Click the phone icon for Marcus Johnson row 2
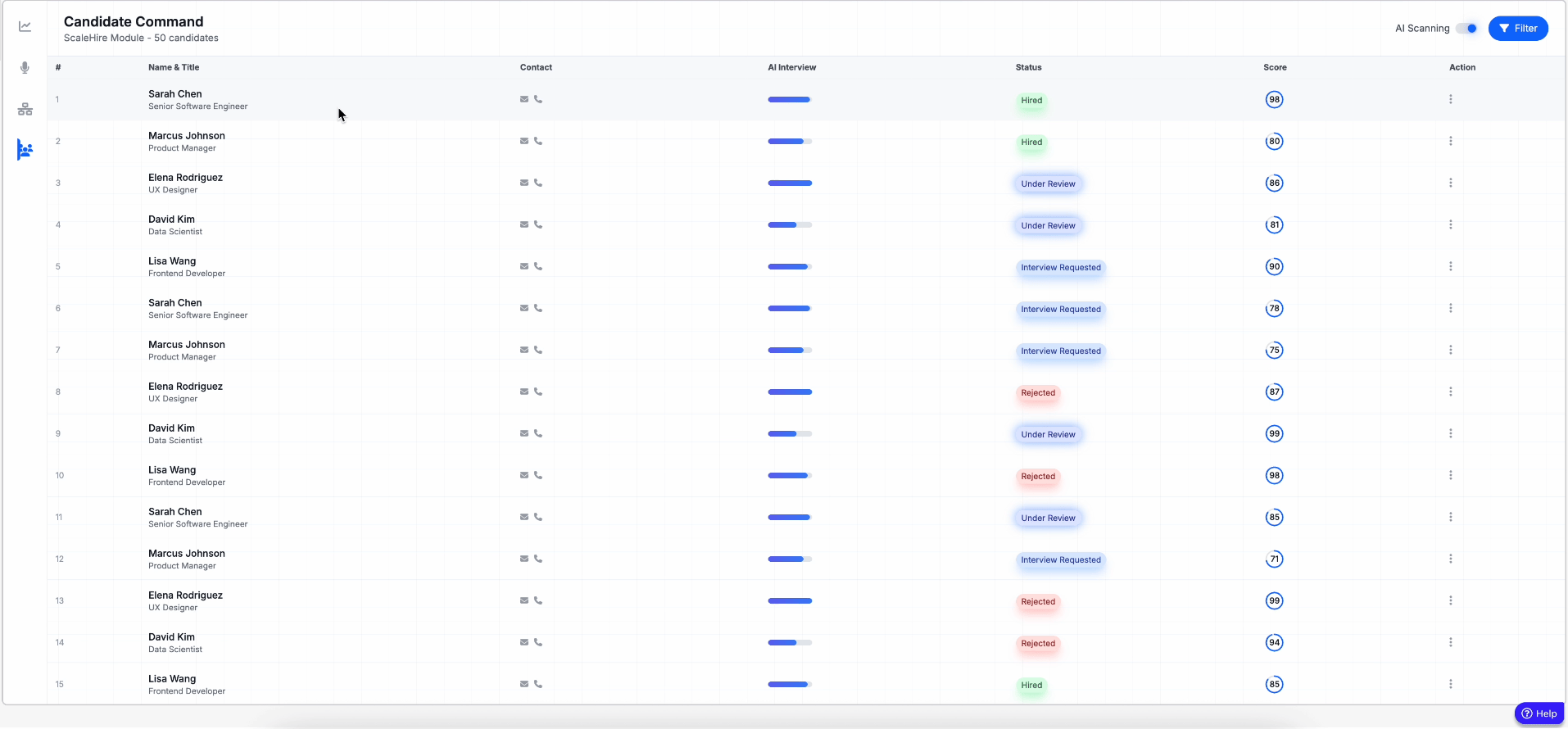 [538, 141]
